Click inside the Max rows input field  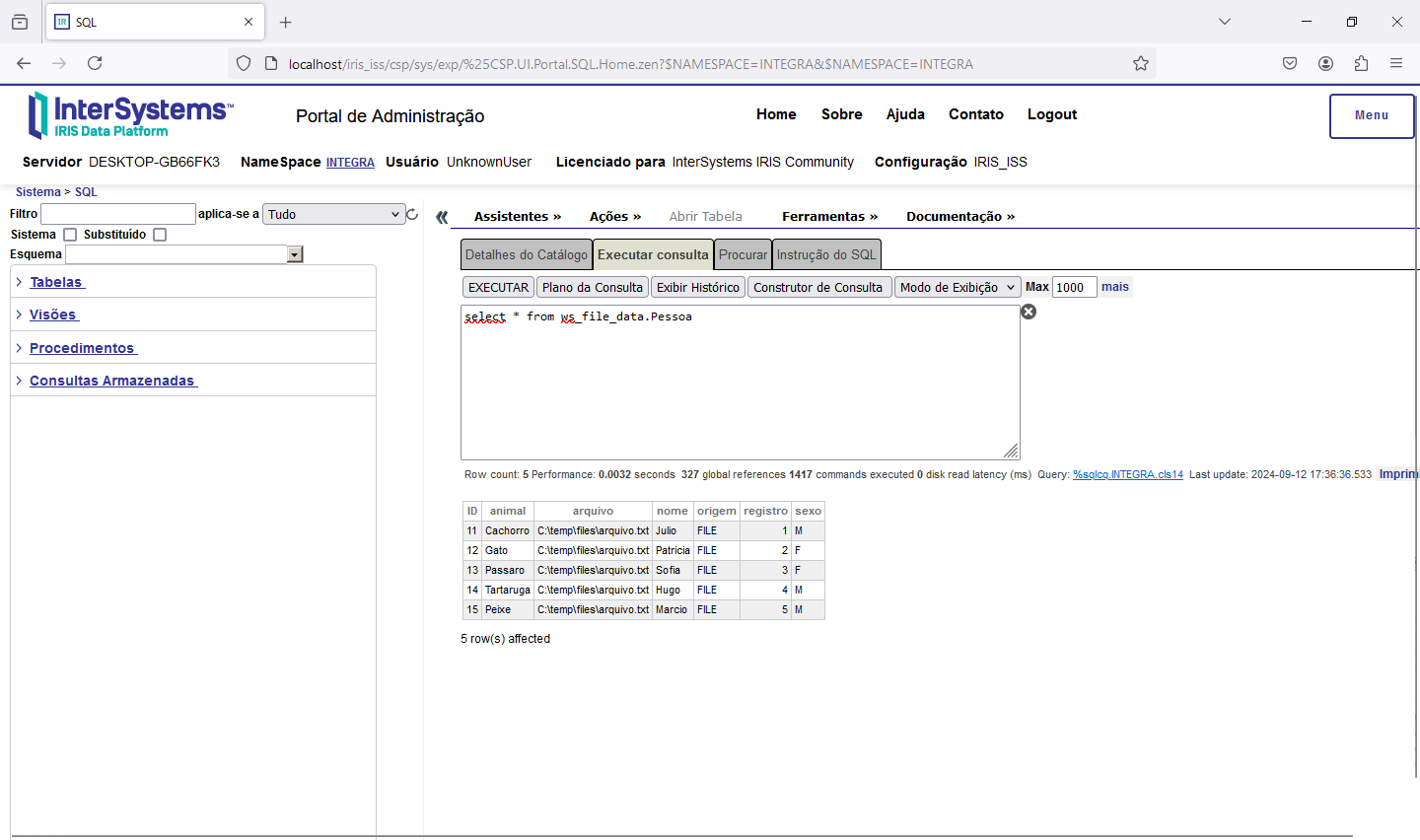pos(1074,287)
